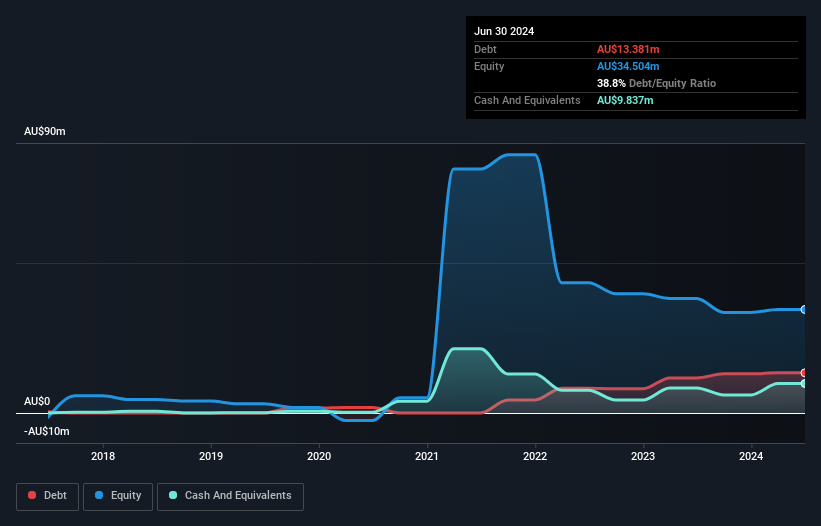Viewport: 821px width, 526px height.
Task: Click the Jun 30 2024 tooltip date
Action: click(504, 31)
